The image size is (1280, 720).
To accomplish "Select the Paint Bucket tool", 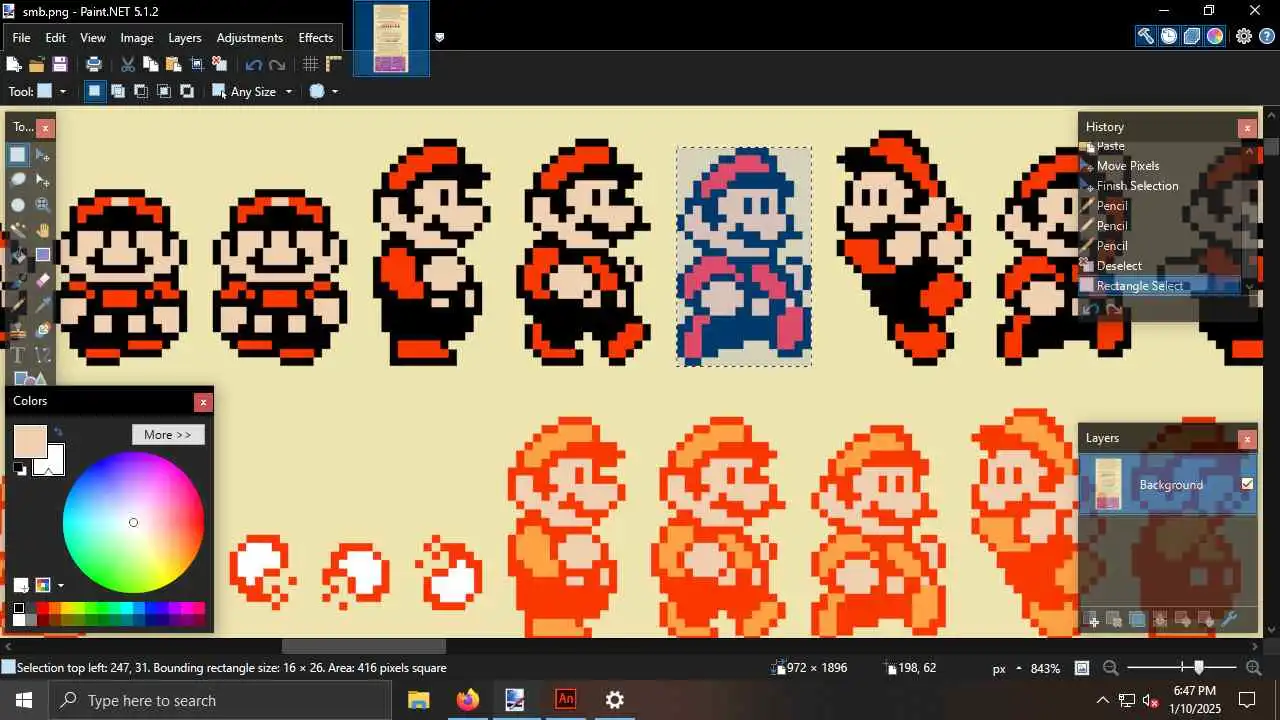I will [x=18, y=255].
